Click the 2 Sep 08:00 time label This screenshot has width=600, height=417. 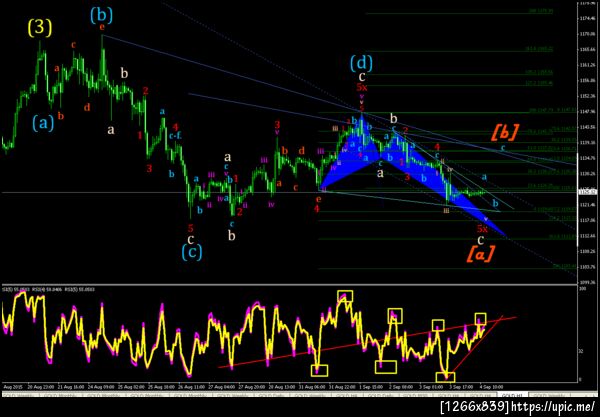[401, 387]
